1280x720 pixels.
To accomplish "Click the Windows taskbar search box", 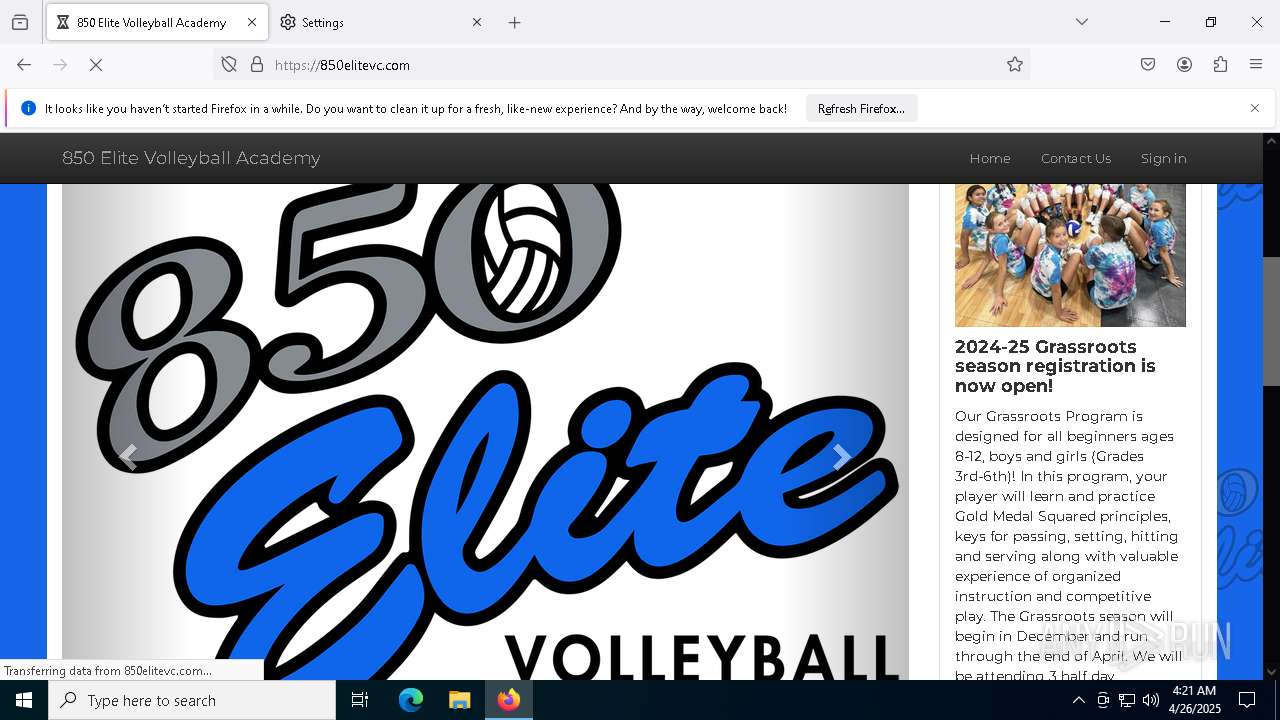I will click(192, 700).
